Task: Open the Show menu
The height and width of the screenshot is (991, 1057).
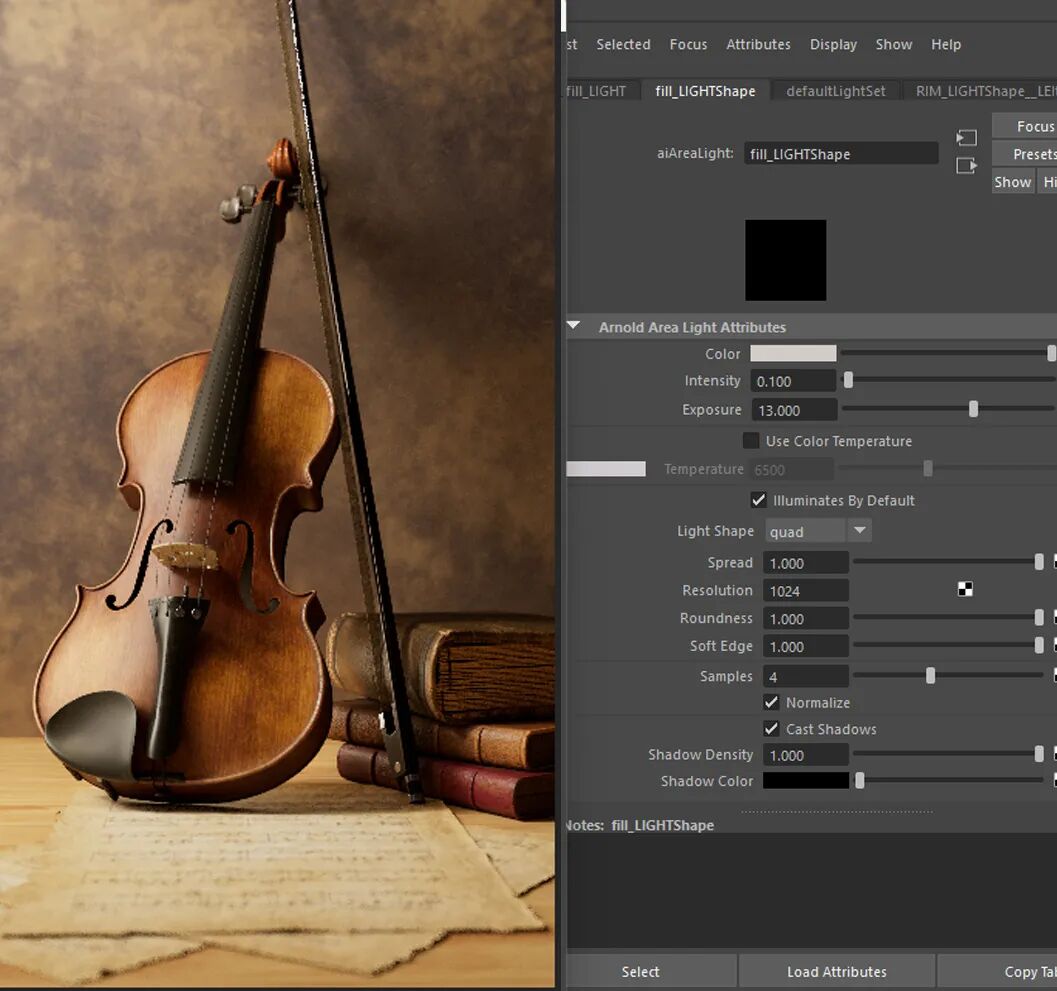Action: pos(893,44)
